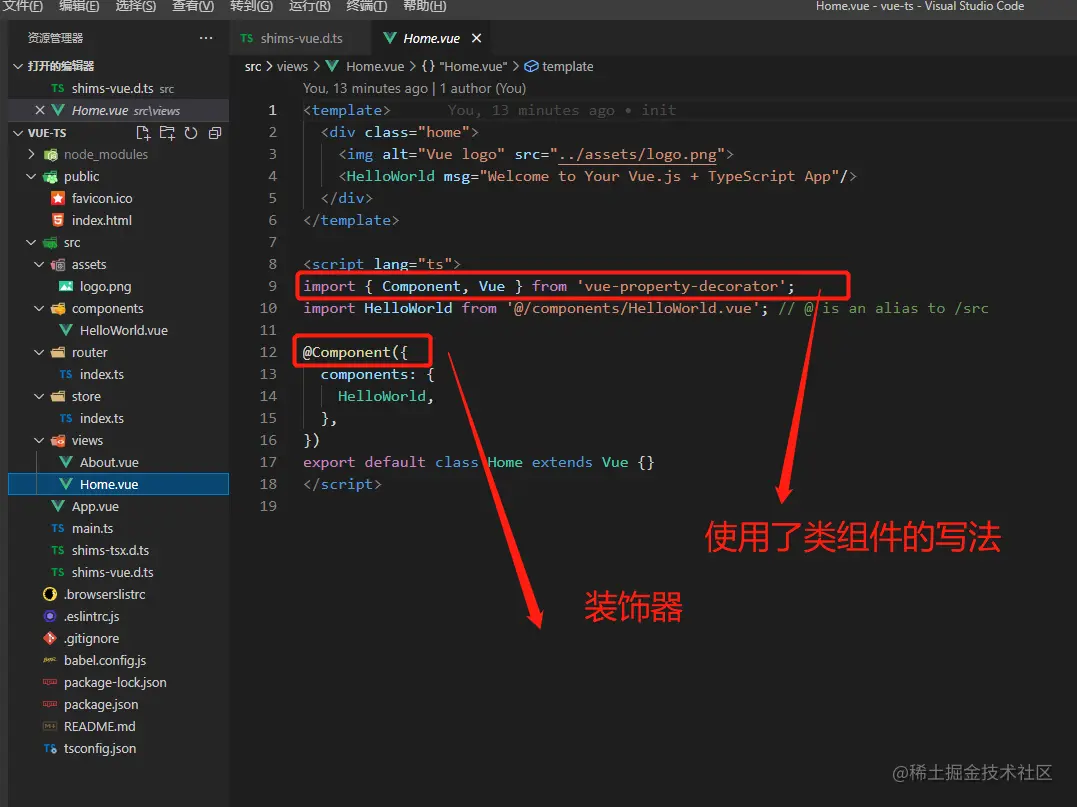Open babel.config.js file
This screenshot has height=807, width=1077.
[x=118, y=660]
